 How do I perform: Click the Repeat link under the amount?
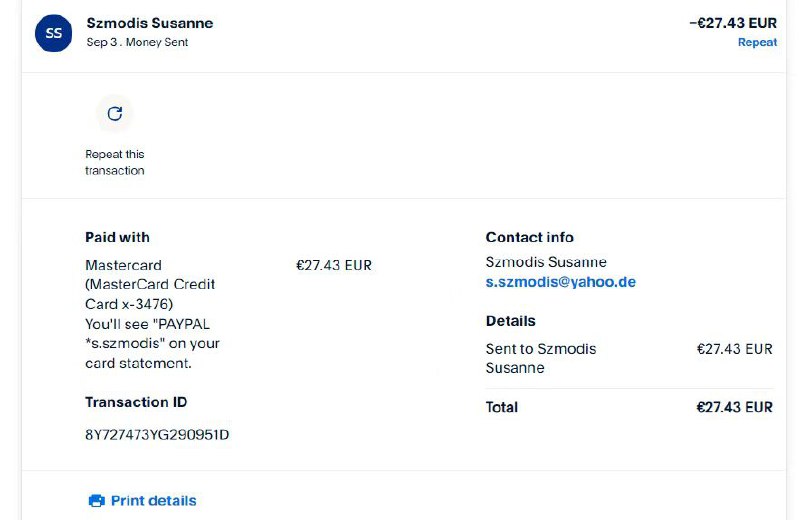(757, 42)
